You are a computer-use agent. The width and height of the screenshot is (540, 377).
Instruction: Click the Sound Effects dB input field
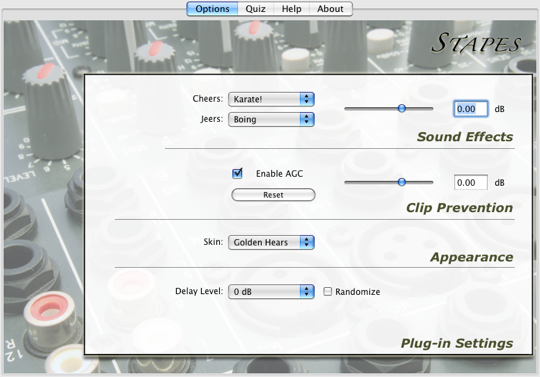(470, 109)
